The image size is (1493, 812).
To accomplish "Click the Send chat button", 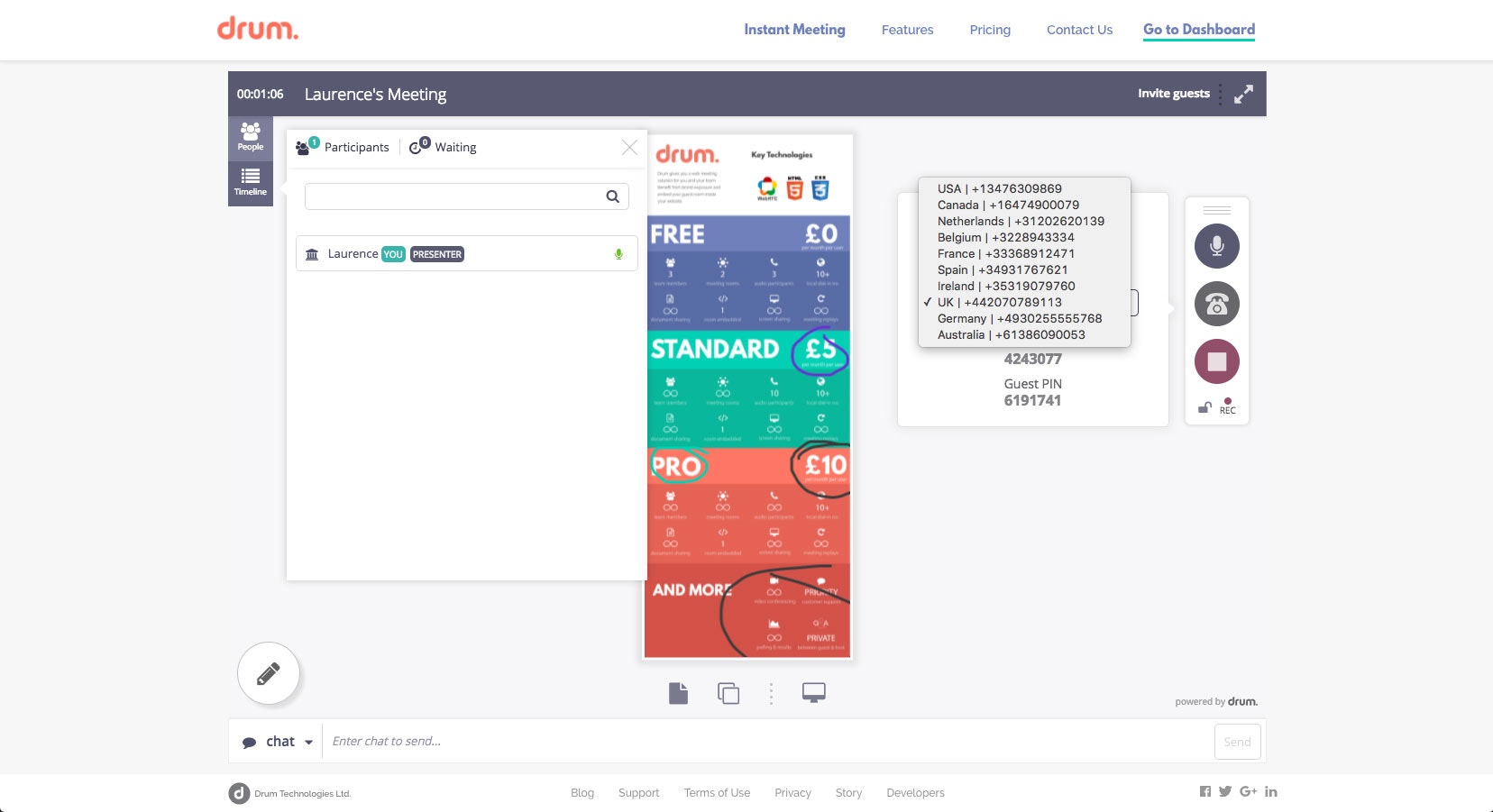I will coord(1237,742).
